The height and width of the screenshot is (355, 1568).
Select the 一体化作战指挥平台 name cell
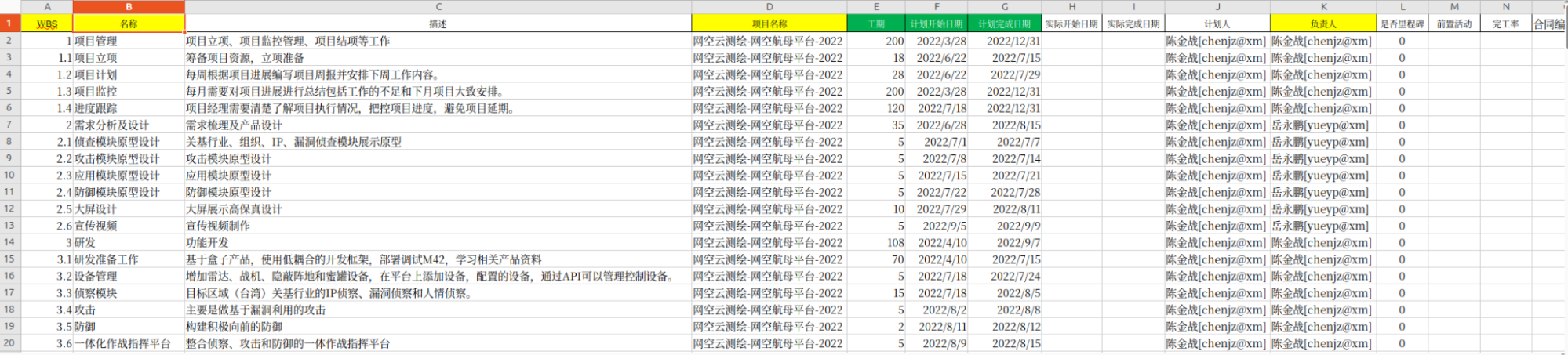coord(129,343)
